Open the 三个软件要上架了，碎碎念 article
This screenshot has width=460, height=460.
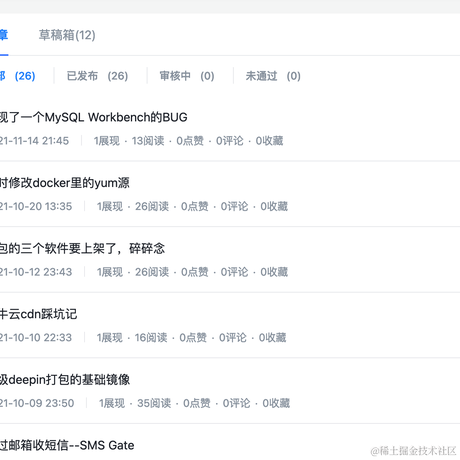(82, 249)
